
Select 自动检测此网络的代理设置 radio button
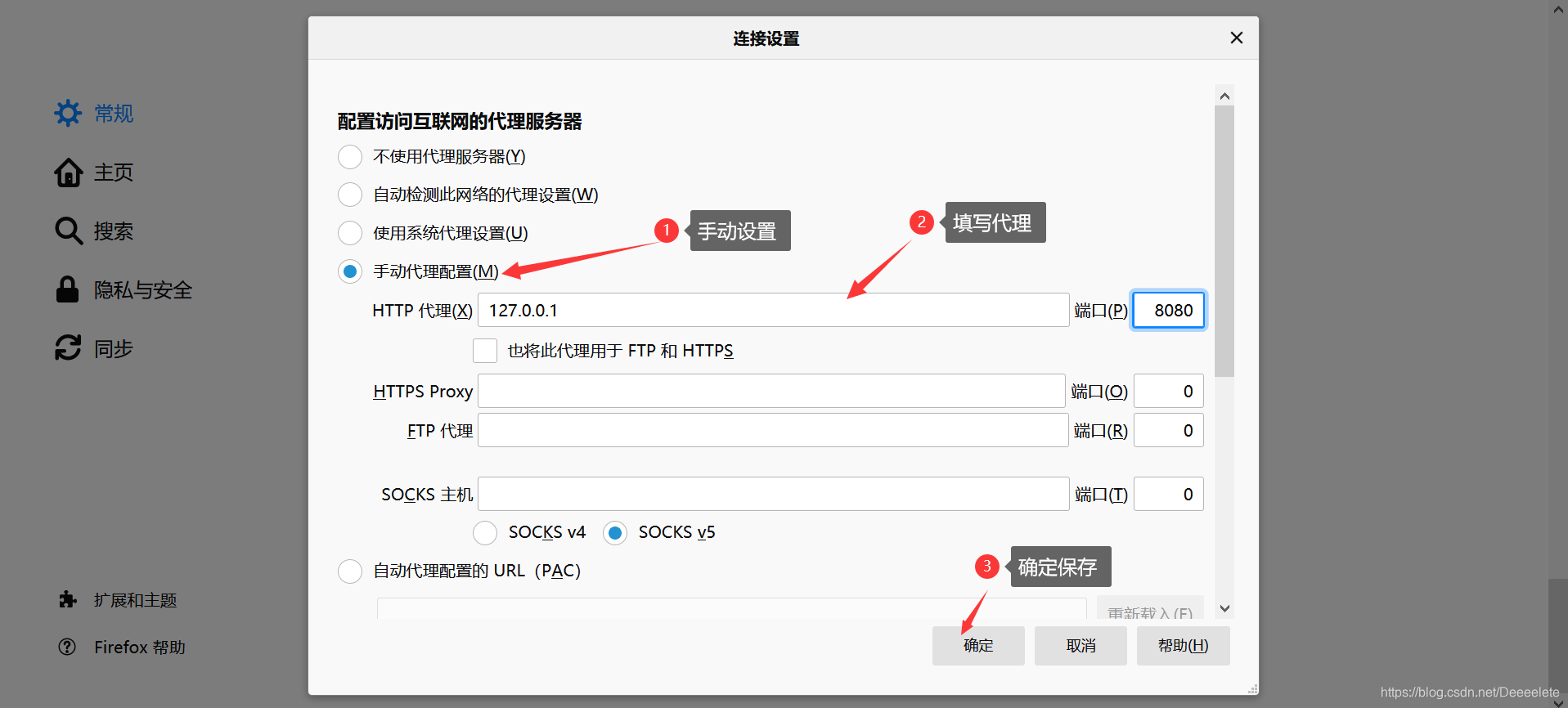click(350, 195)
